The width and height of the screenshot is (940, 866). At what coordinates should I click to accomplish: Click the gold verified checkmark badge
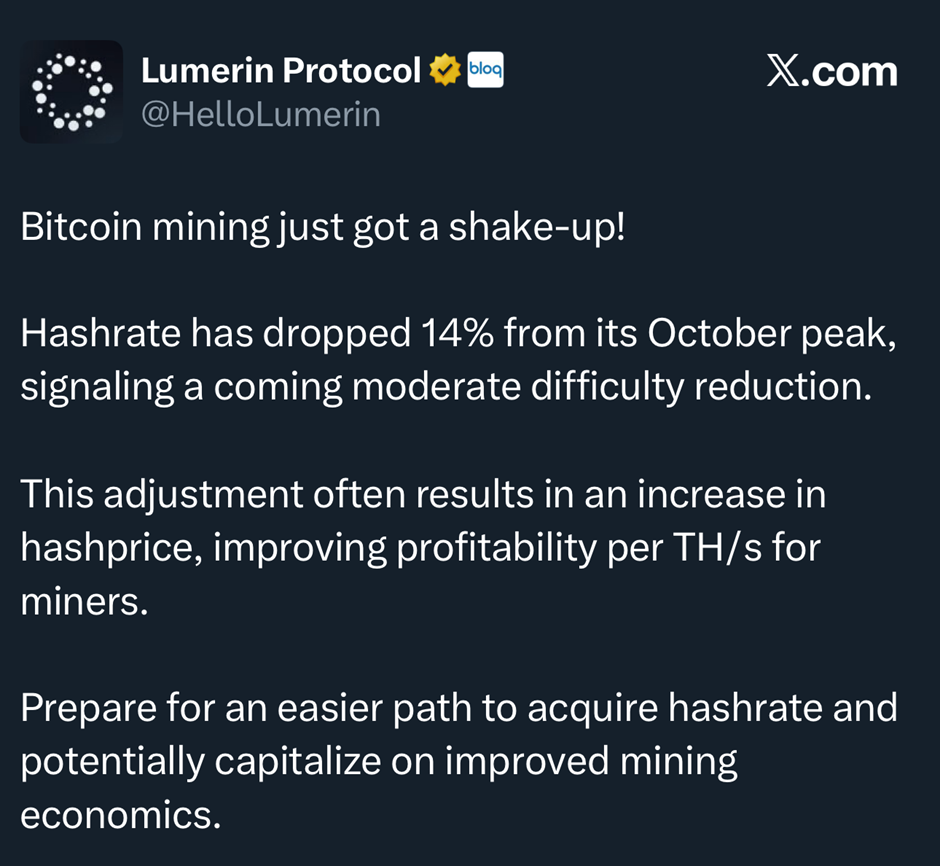(445, 71)
